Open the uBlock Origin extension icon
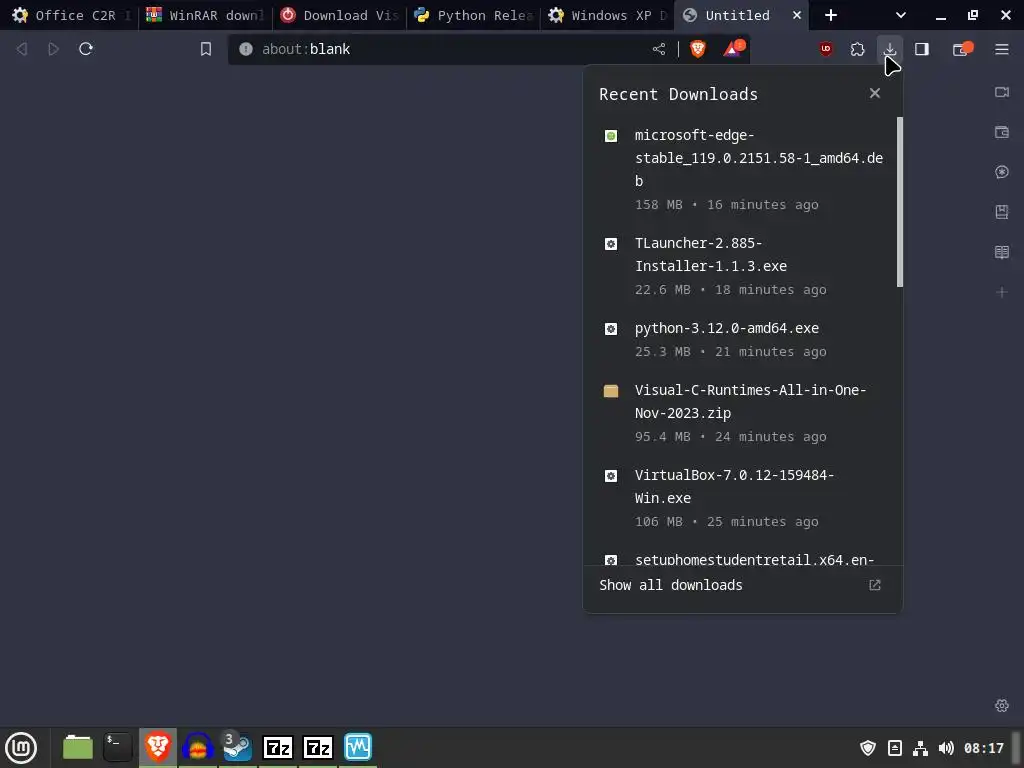This screenshot has height=768, width=1024. coord(826,49)
